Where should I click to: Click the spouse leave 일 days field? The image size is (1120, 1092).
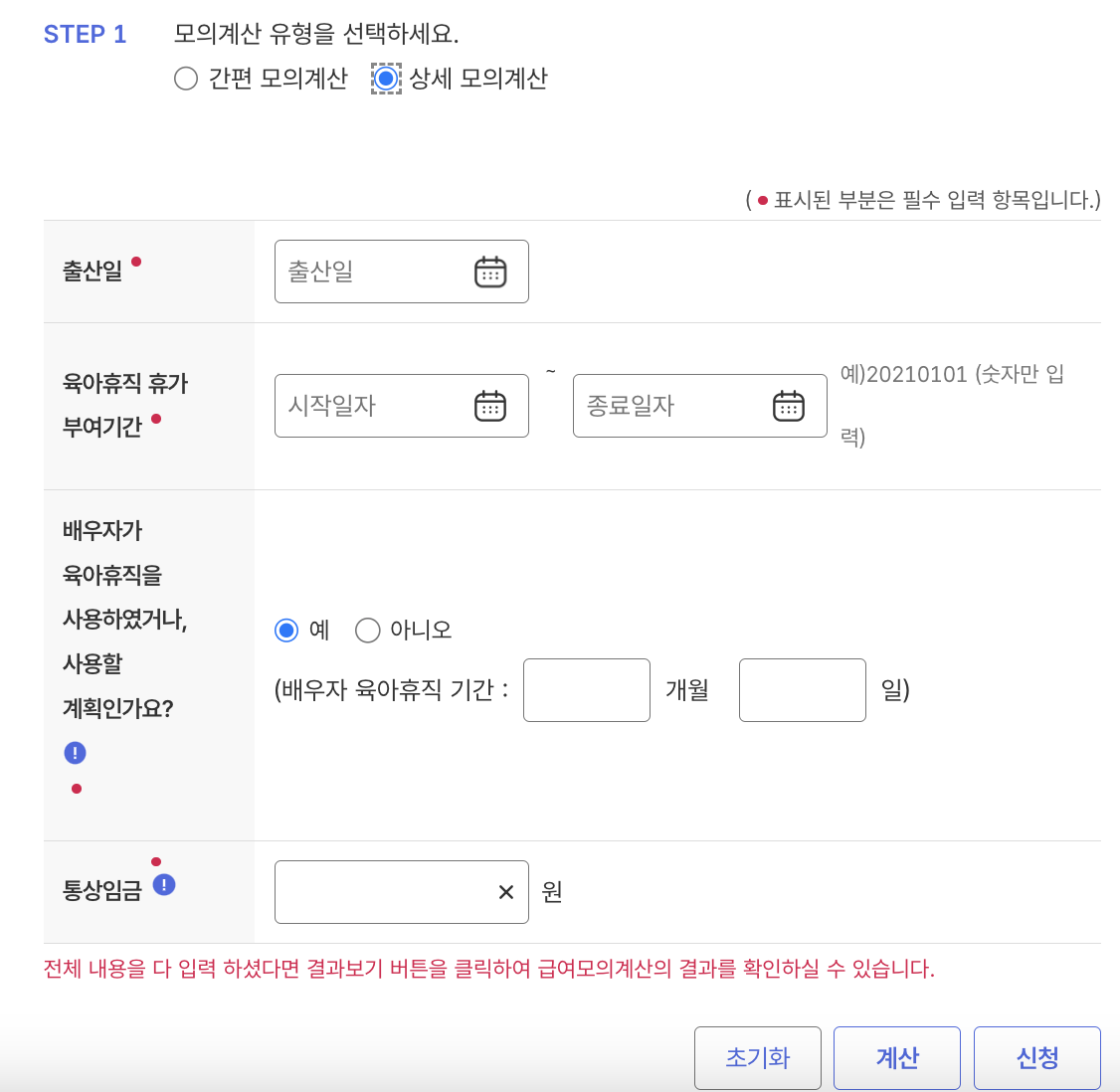[802, 689]
